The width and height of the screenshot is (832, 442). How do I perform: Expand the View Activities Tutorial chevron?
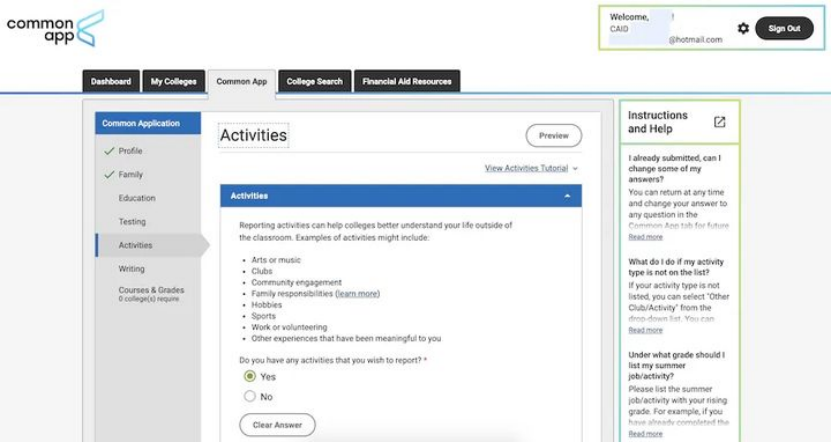[x=576, y=169]
